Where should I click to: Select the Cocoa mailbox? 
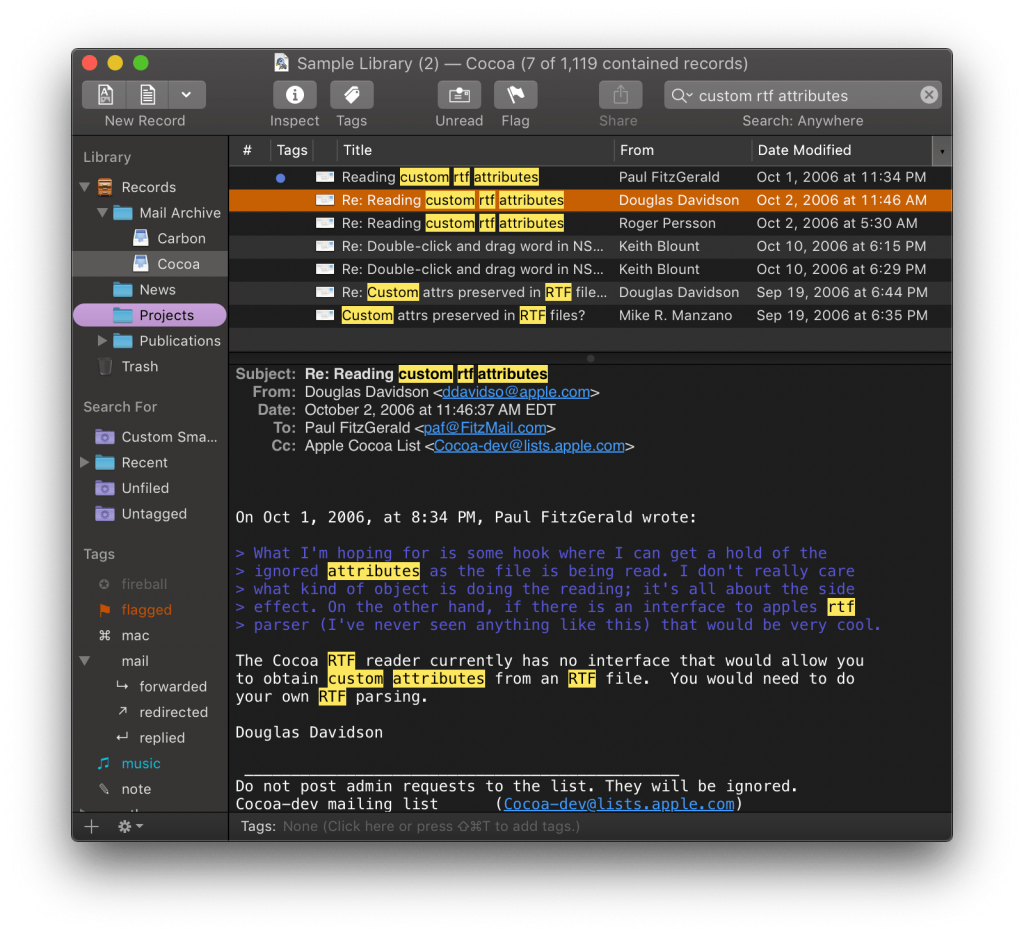click(x=150, y=264)
